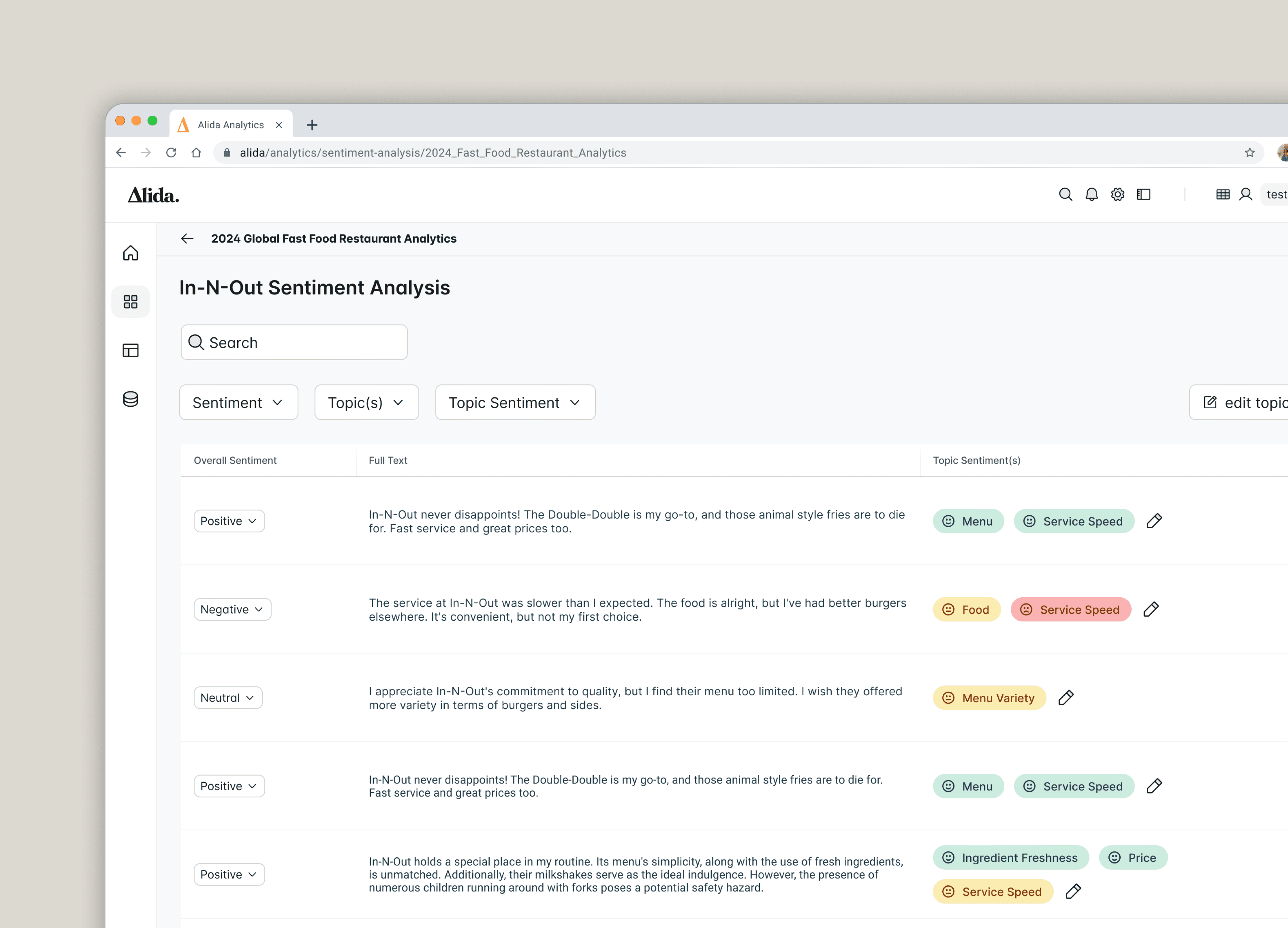Select the Alida Analytics browser tab
This screenshot has width=1288, height=928.
pos(231,124)
